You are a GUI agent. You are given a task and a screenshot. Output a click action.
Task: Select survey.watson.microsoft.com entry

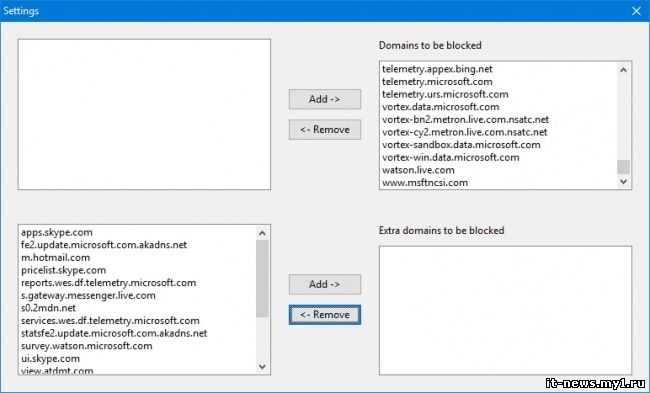click(x=87, y=346)
